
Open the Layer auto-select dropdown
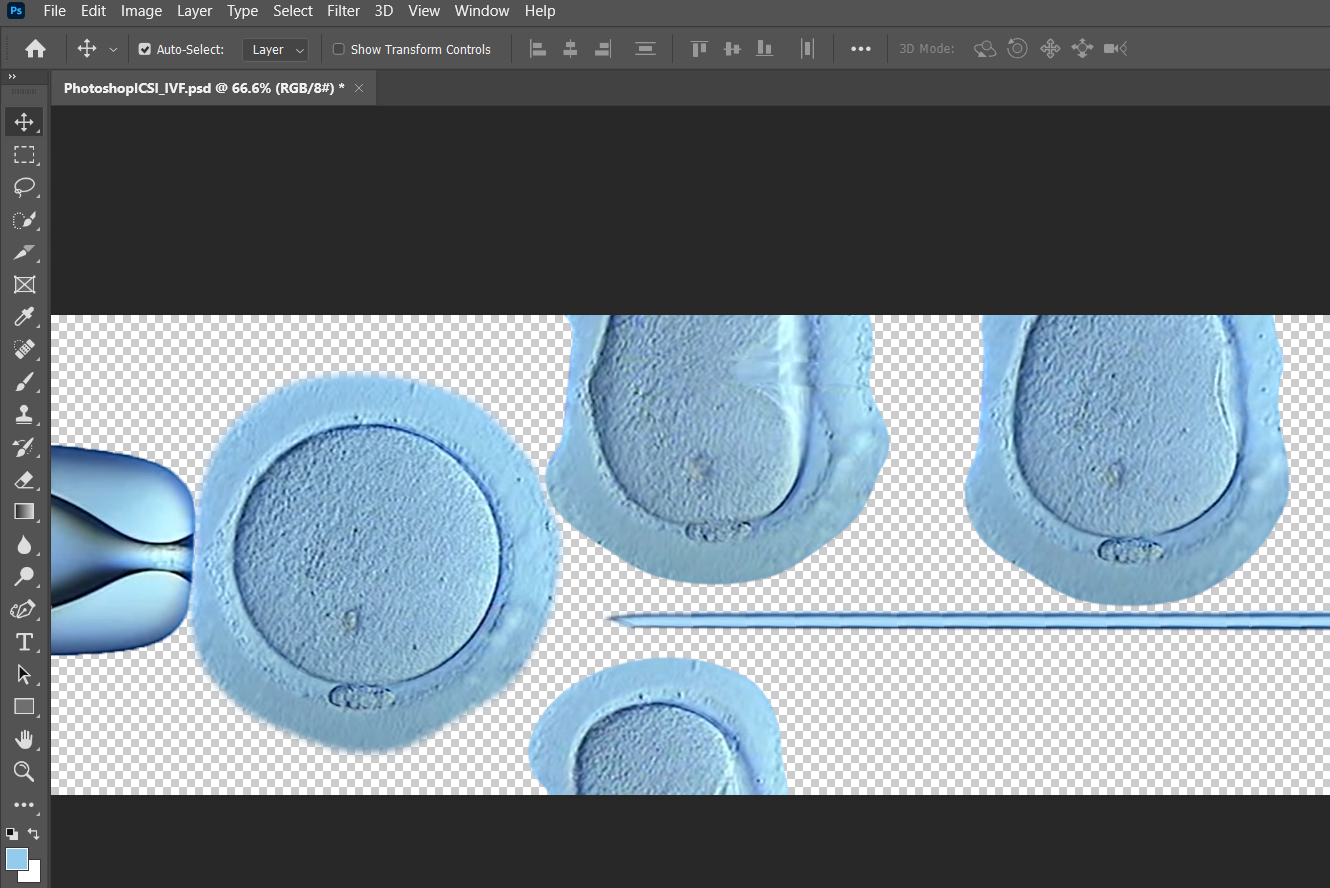click(276, 49)
